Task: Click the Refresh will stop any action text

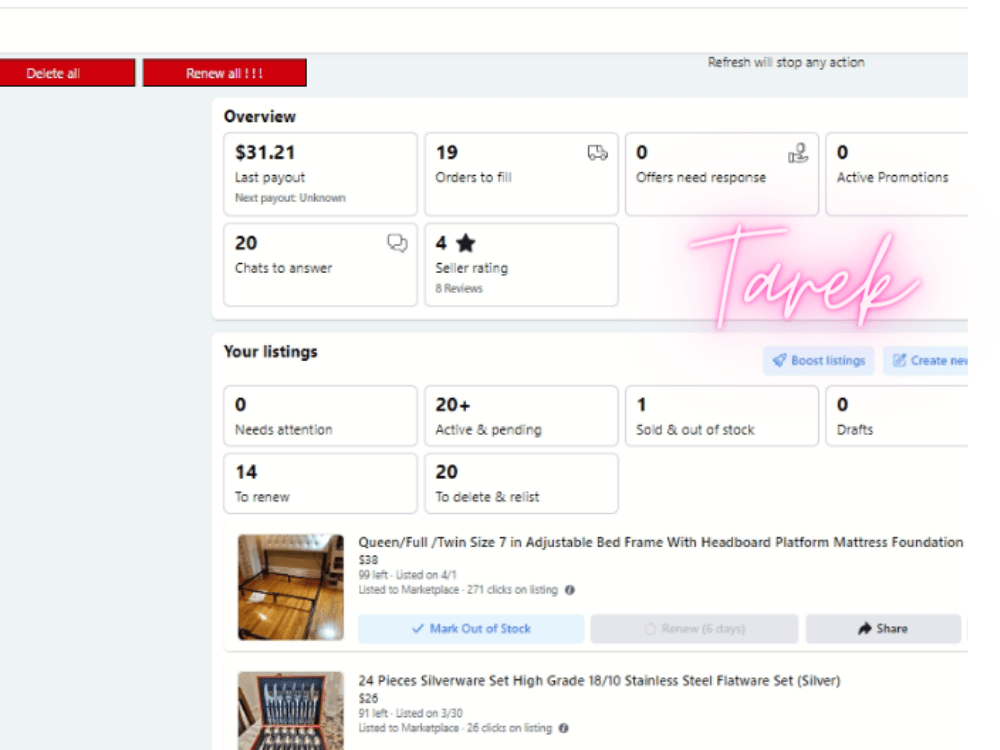Action: tap(786, 62)
